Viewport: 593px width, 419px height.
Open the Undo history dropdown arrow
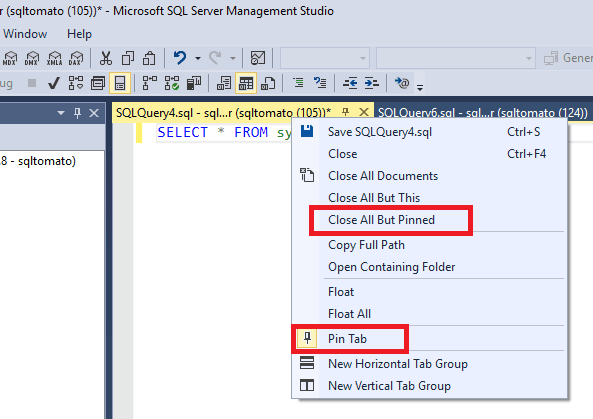point(198,58)
